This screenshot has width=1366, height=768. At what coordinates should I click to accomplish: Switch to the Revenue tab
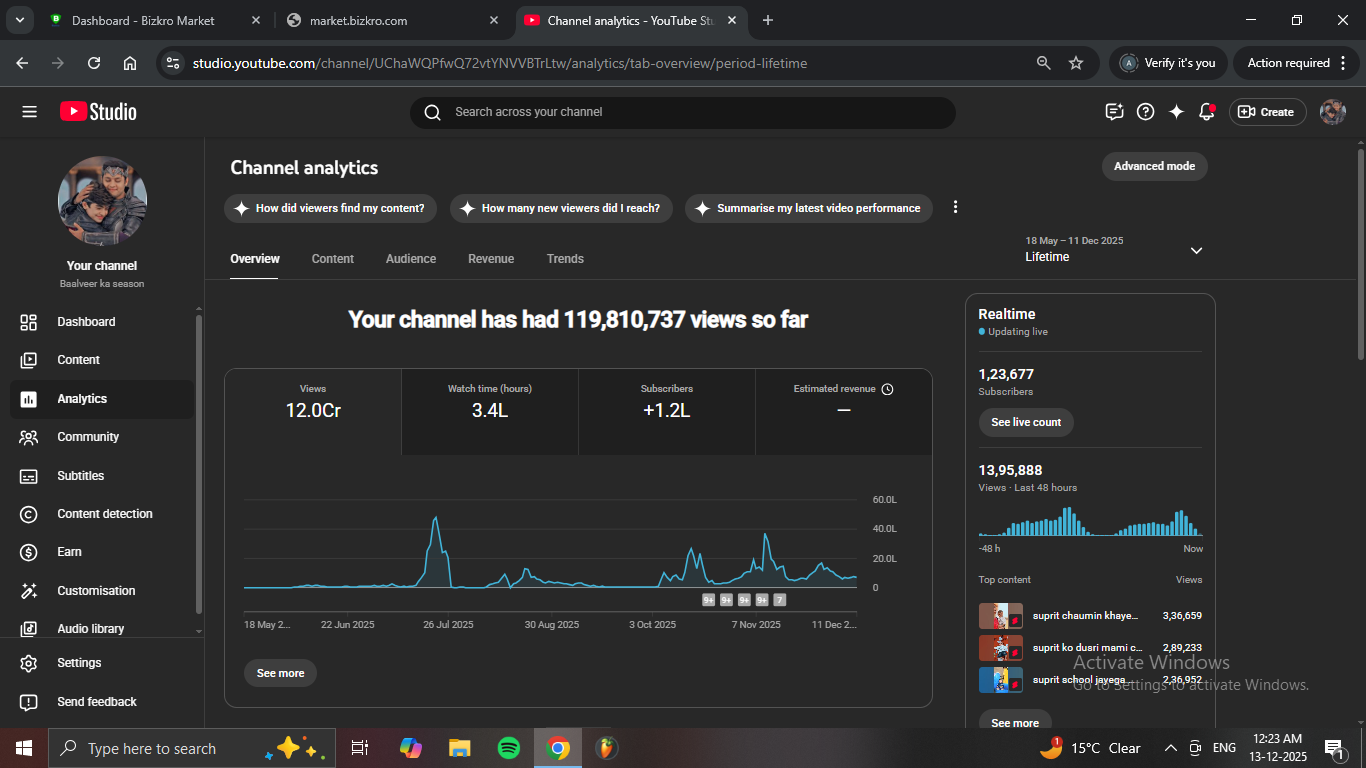click(491, 259)
